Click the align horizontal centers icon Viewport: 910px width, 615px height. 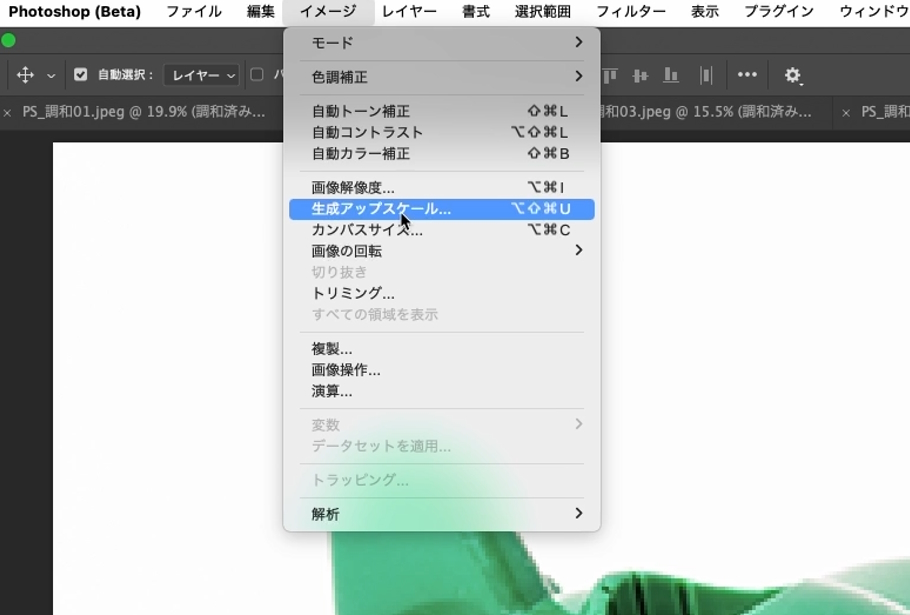[x=640, y=75]
